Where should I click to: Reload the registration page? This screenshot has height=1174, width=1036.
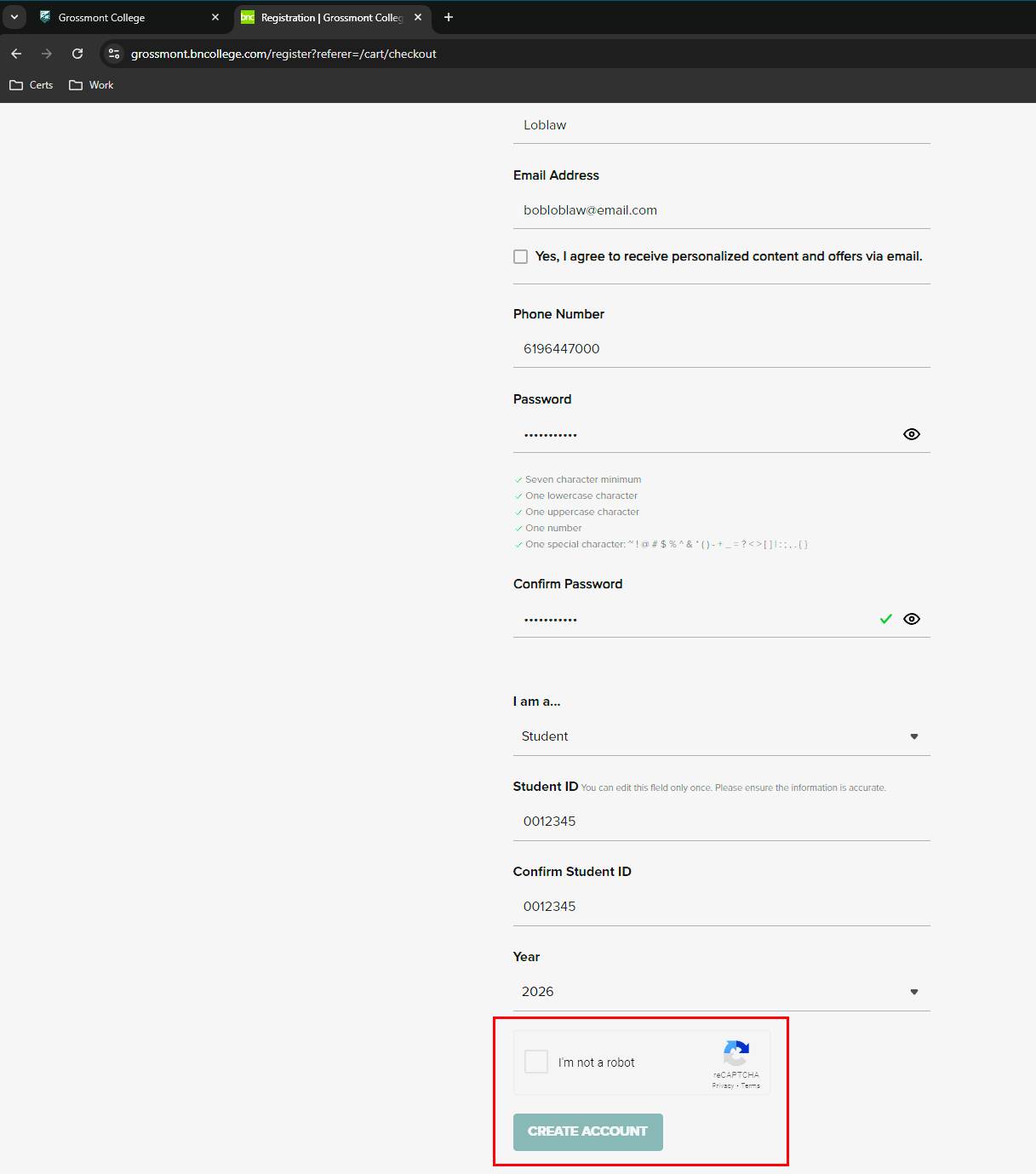click(77, 54)
